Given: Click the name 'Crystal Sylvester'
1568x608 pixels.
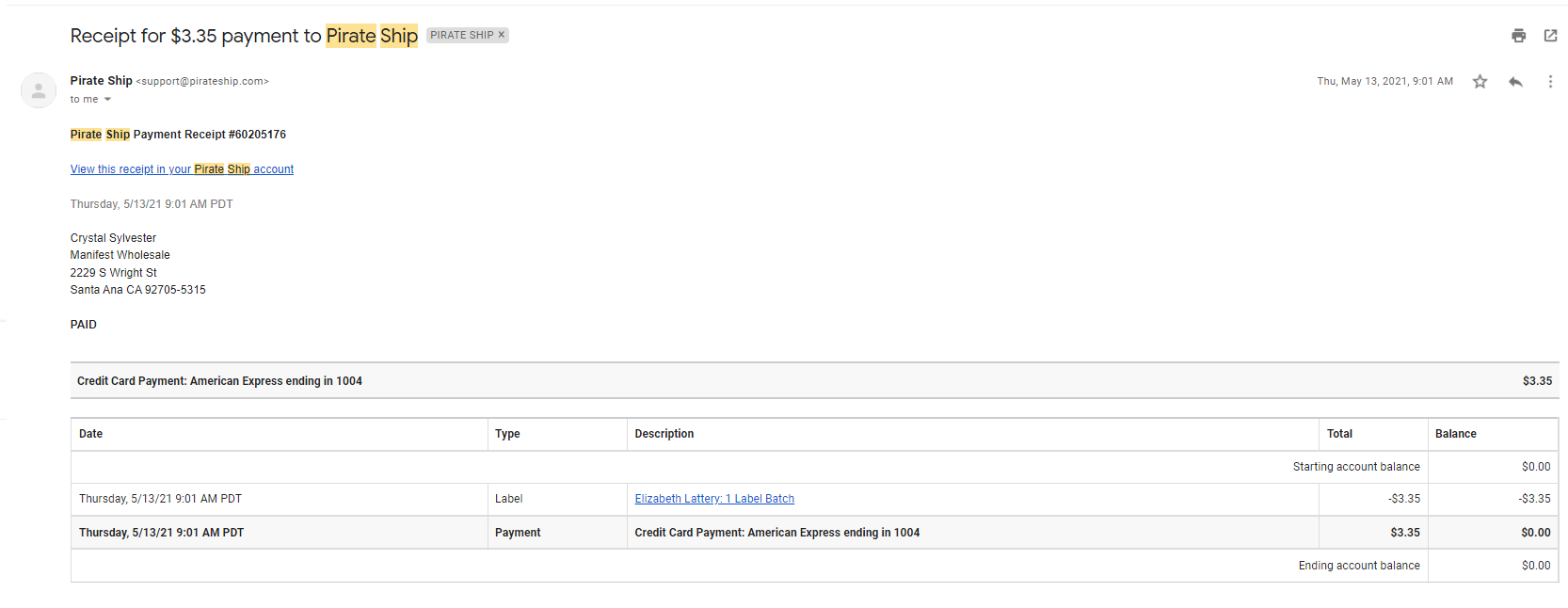Looking at the screenshot, I should [113, 238].
